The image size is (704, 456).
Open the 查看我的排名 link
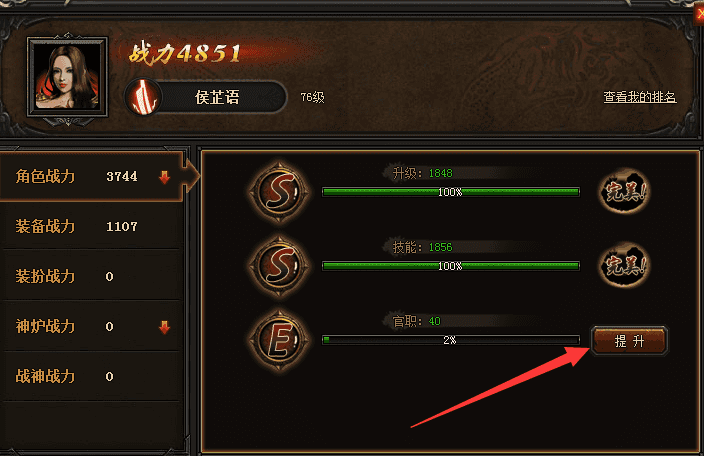640,97
